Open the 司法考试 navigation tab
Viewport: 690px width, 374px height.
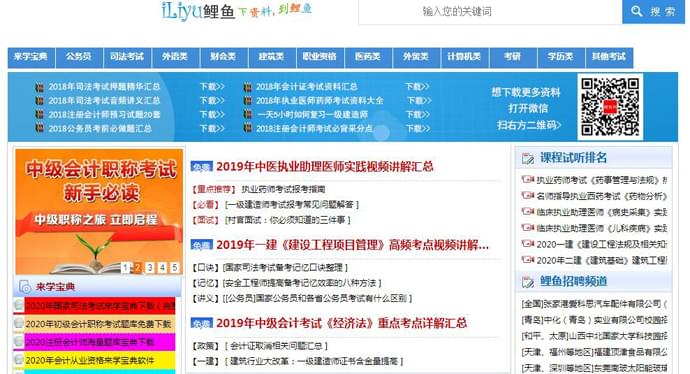coord(127,57)
